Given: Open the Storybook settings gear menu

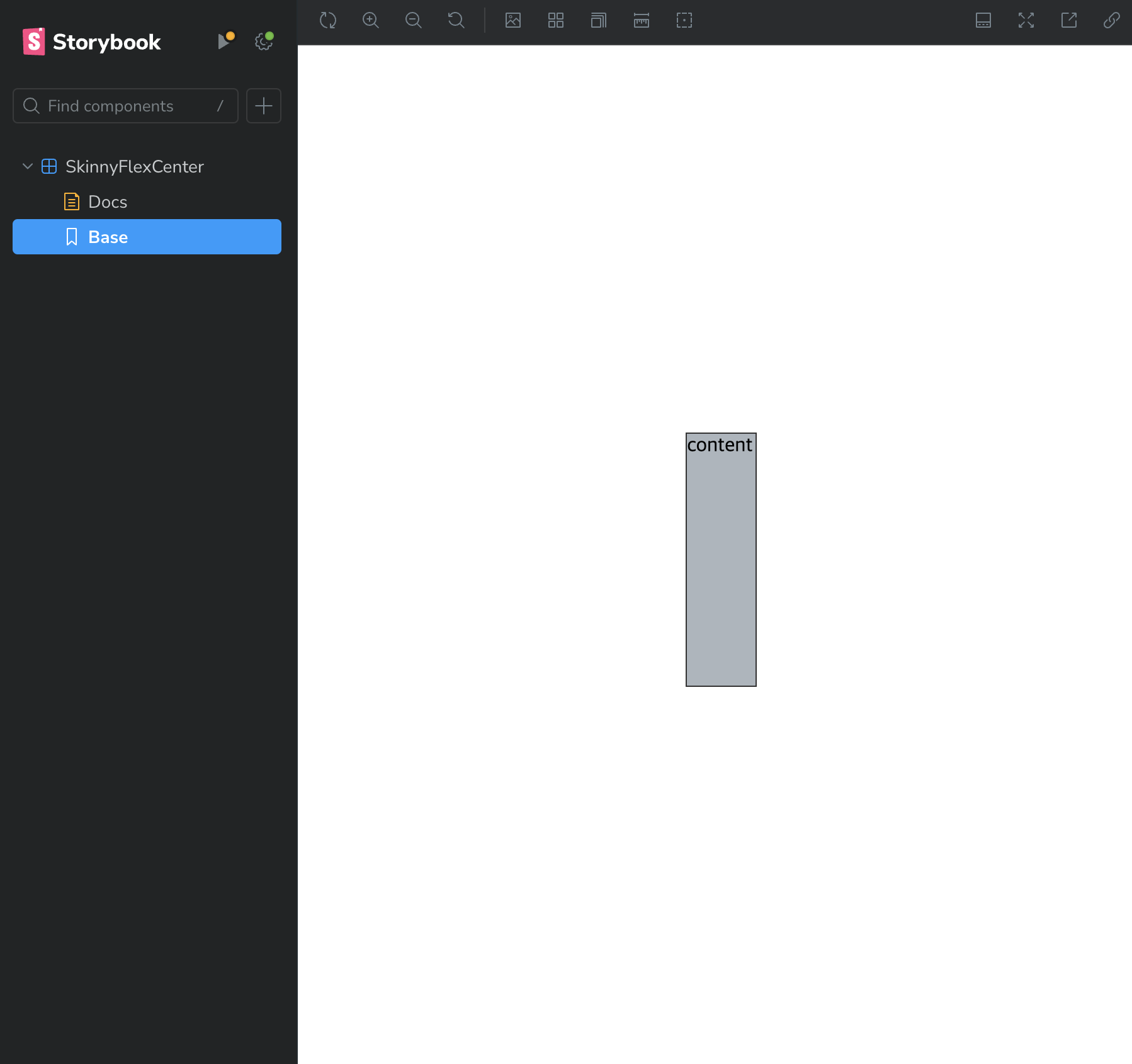Looking at the screenshot, I should pos(264,42).
